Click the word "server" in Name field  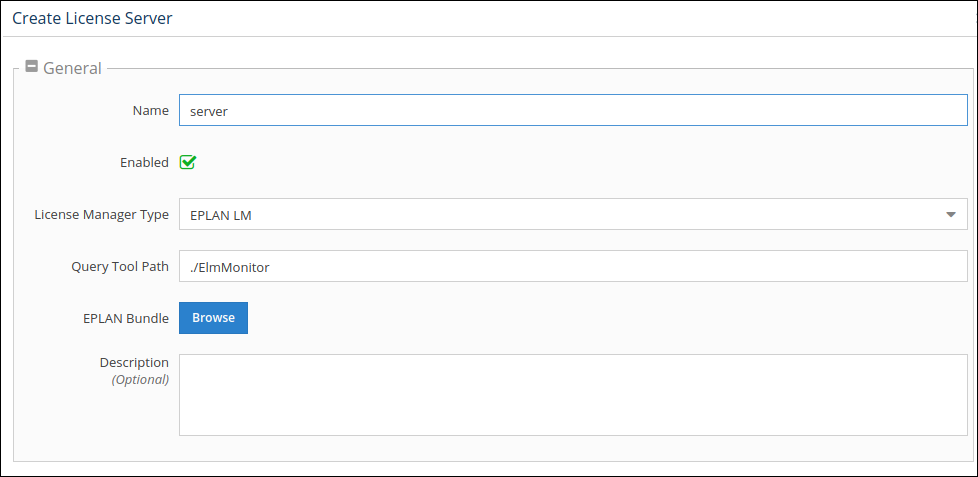coord(209,111)
